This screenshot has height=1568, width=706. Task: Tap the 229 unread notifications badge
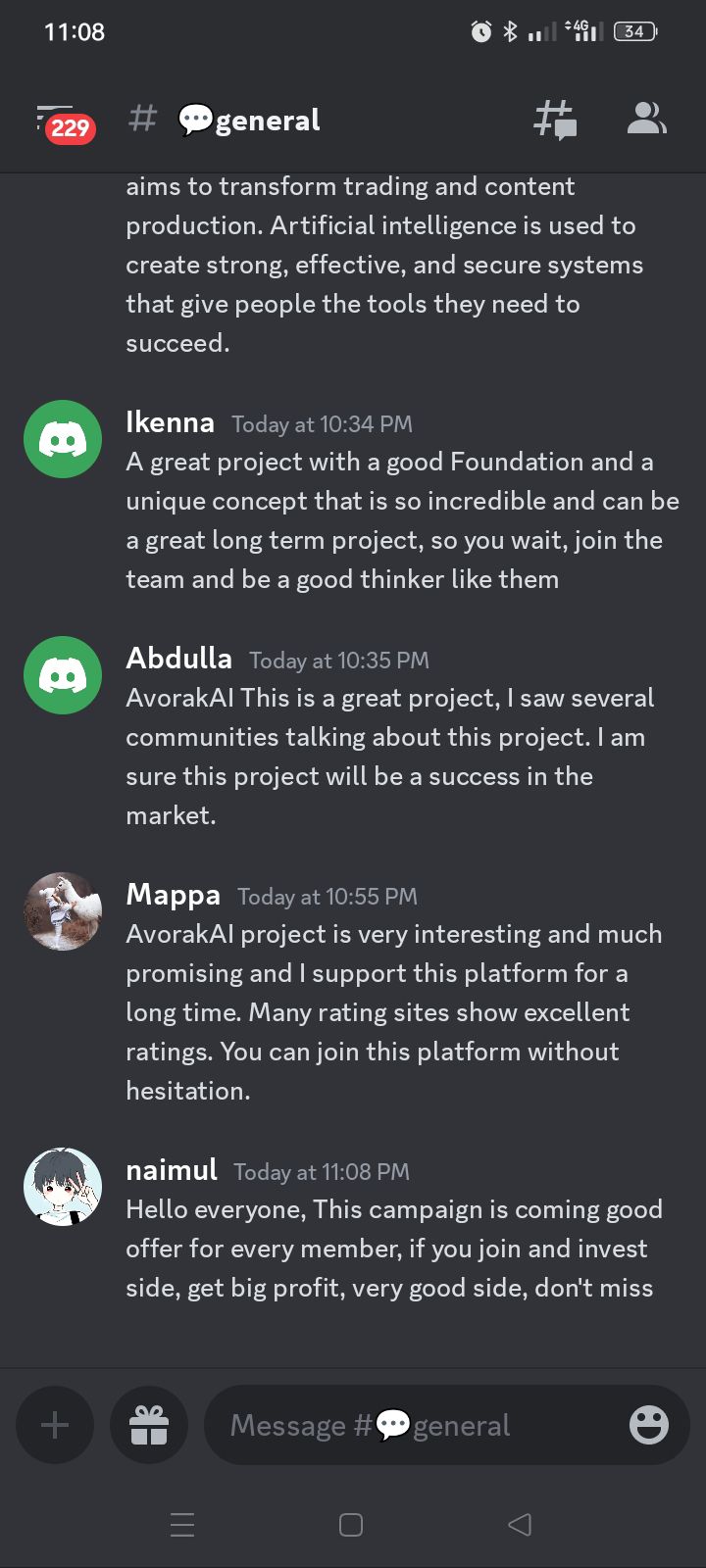pyautogui.click(x=70, y=128)
